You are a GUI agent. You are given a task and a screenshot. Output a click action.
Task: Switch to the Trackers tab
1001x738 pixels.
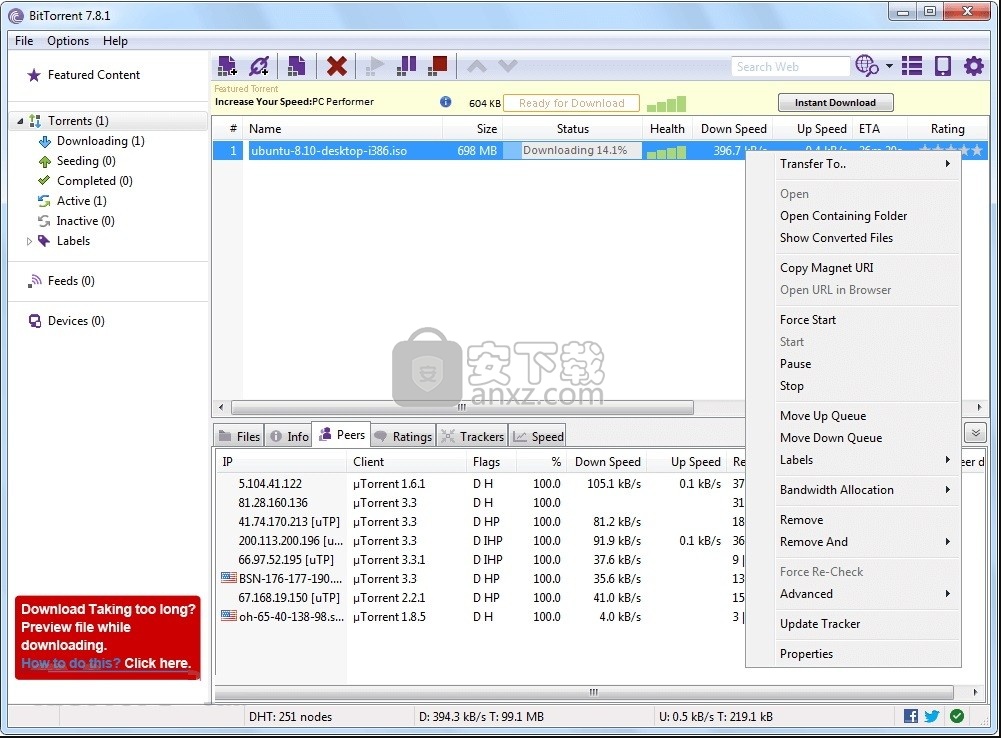pos(472,437)
